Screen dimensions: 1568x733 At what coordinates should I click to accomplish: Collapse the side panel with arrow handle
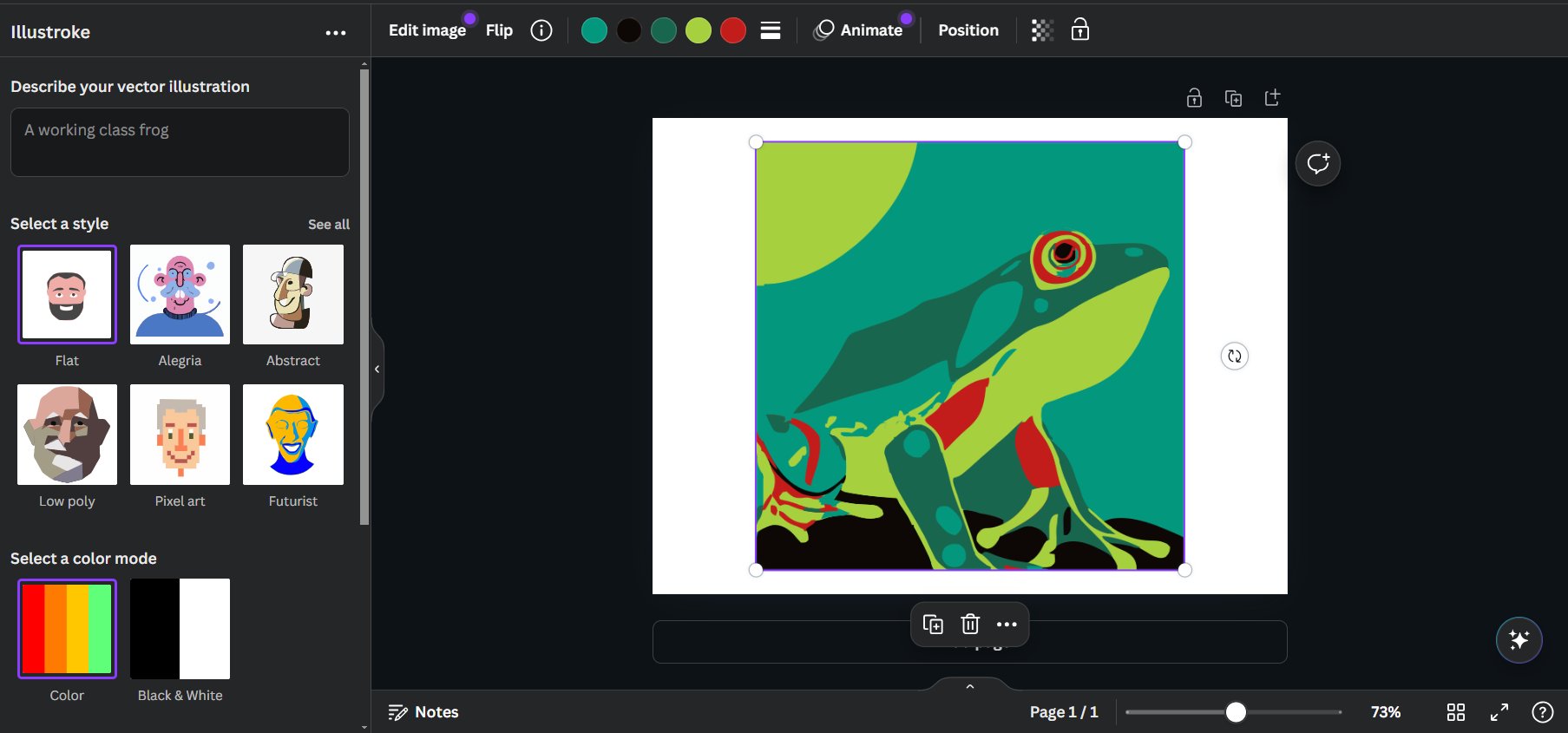377,369
